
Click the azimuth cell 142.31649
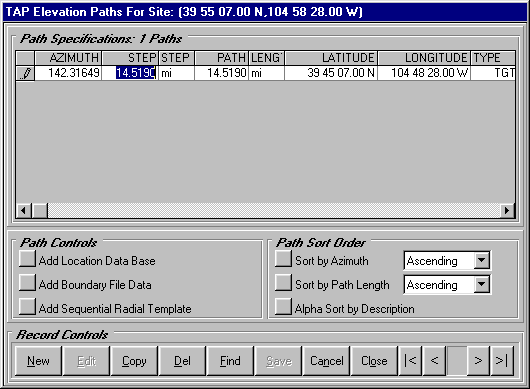(x=68, y=73)
